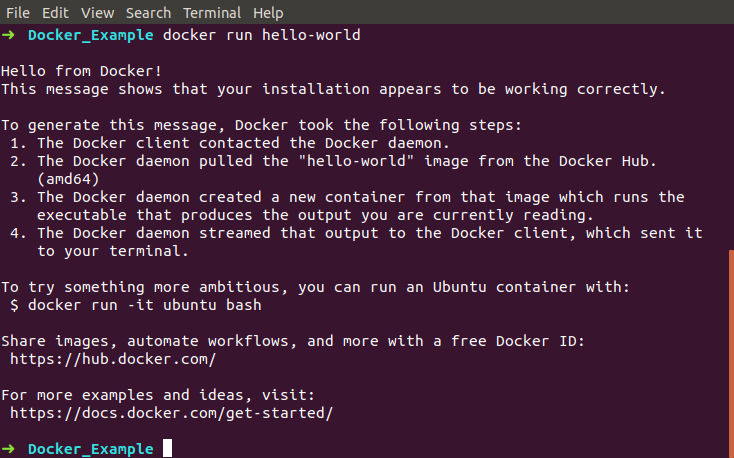The image size is (734, 458).
Task: Click the block cursor at bottom prompt
Action: pyautogui.click(x=167, y=448)
